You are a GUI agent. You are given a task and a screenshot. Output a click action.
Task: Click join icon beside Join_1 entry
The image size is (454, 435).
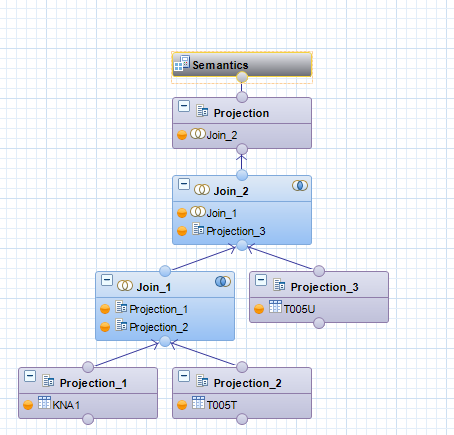[x=198, y=211]
